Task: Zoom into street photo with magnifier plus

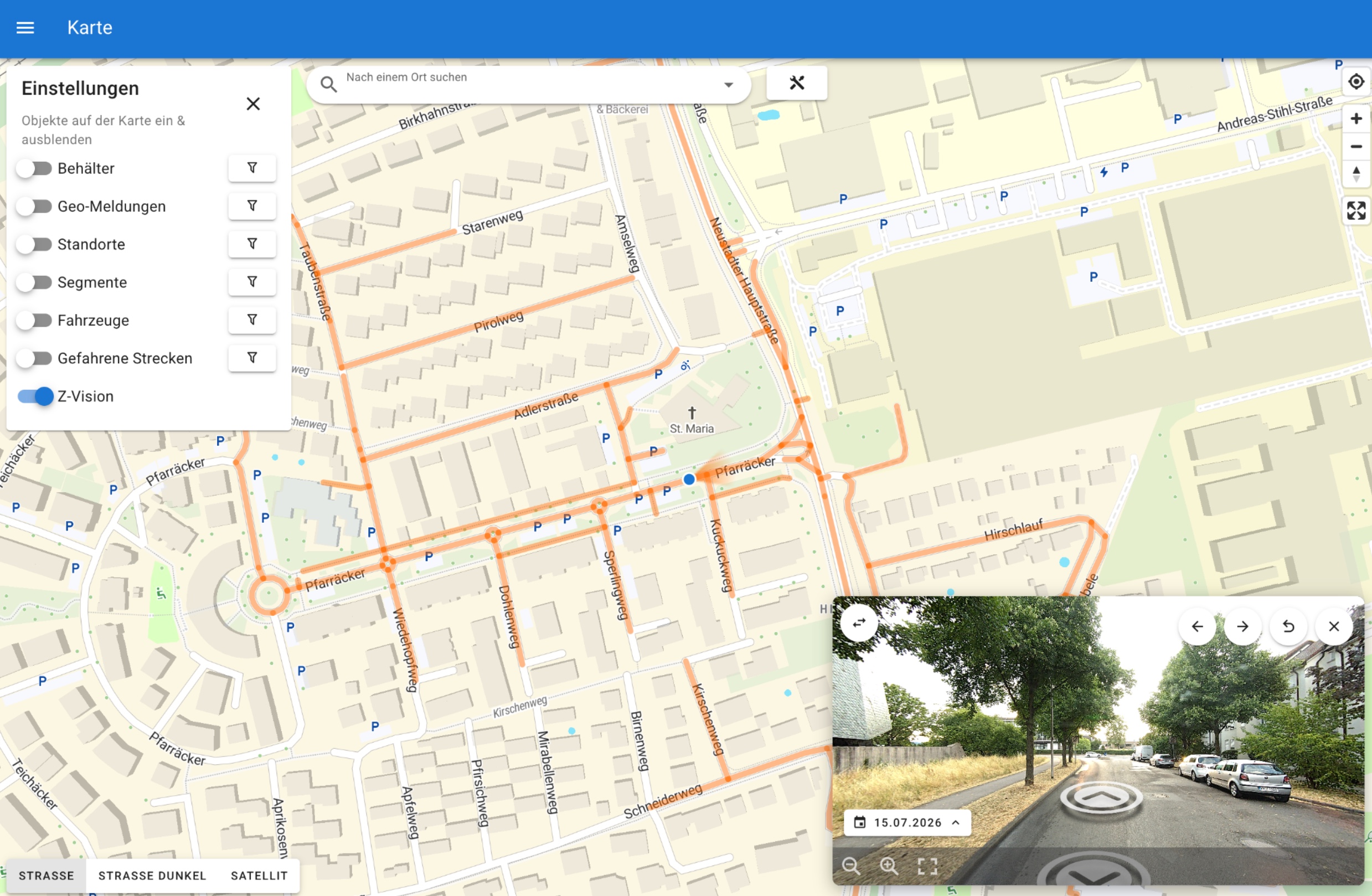Action: coord(888,866)
